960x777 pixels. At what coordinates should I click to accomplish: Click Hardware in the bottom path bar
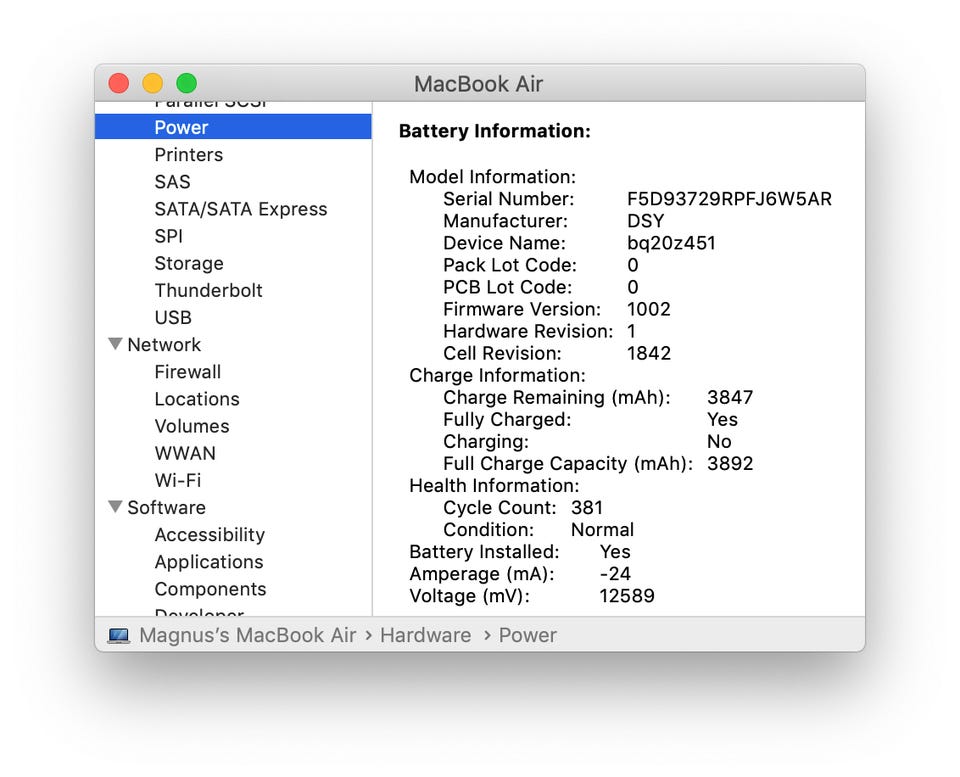coord(425,636)
